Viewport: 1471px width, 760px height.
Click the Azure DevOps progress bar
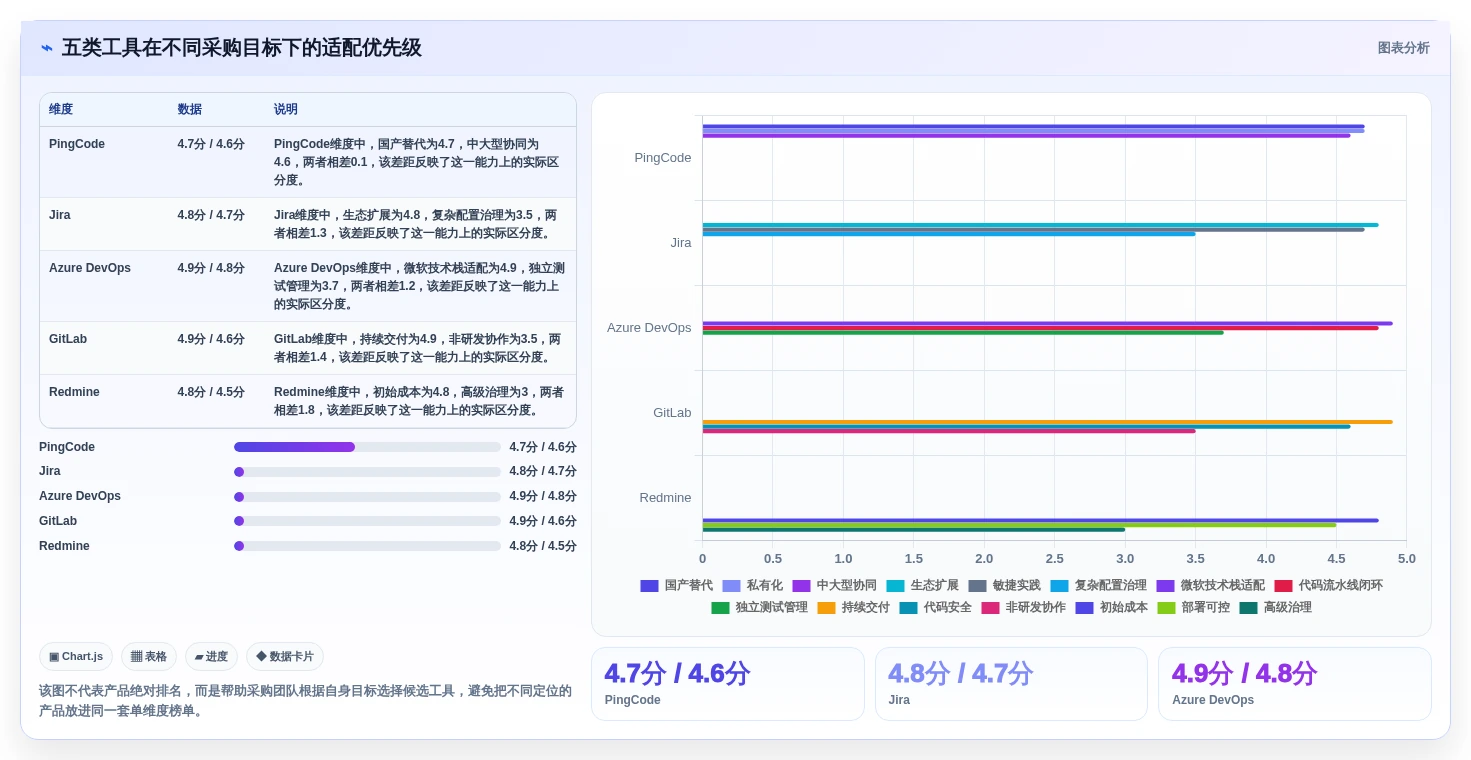tap(367, 497)
